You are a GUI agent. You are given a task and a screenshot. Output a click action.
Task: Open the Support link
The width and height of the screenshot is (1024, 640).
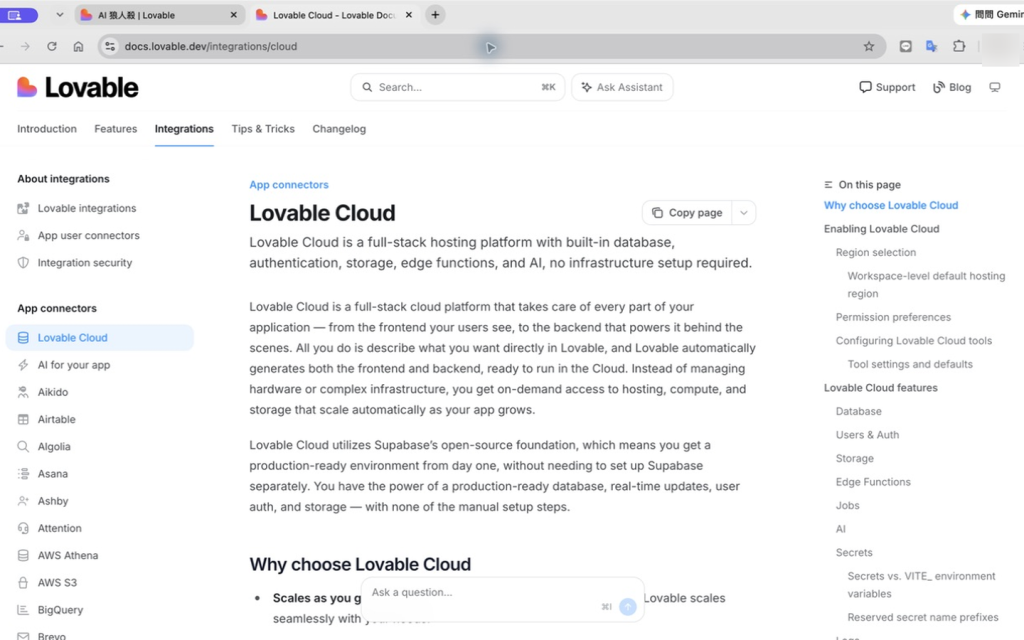(x=887, y=88)
